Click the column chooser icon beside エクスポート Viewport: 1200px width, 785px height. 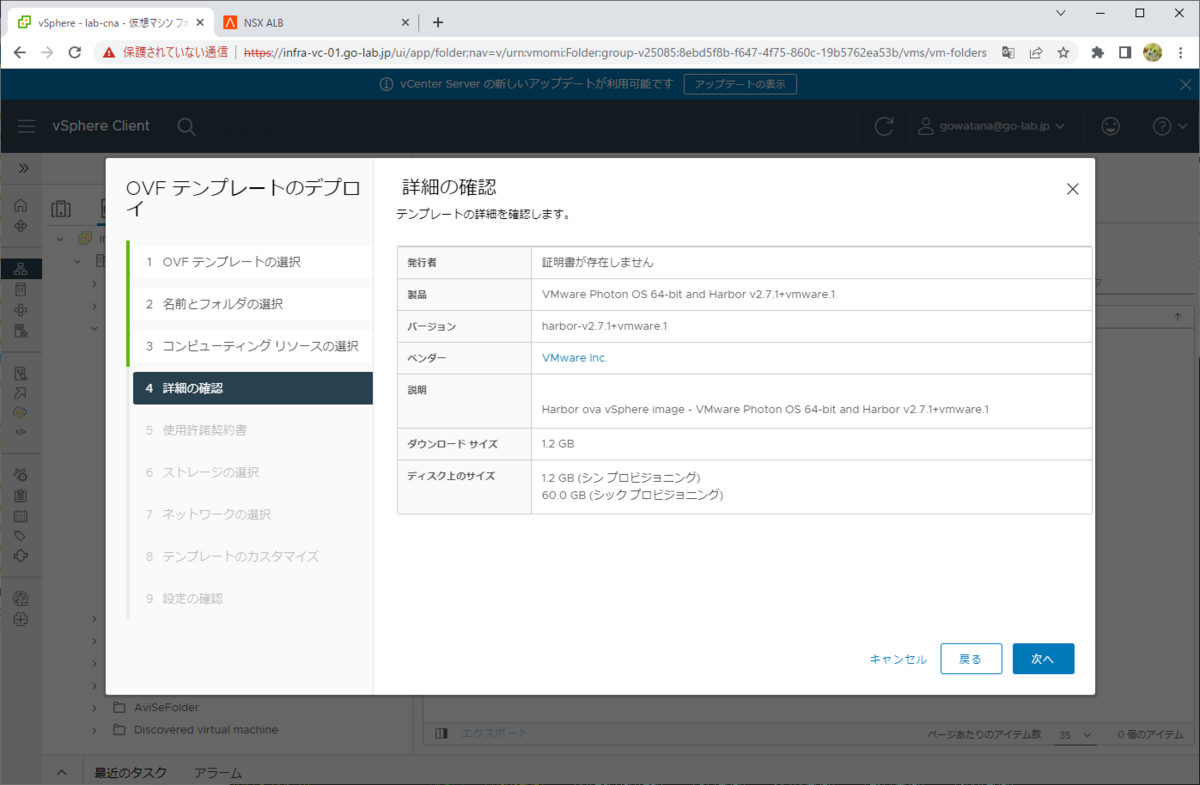tap(441, 734)
